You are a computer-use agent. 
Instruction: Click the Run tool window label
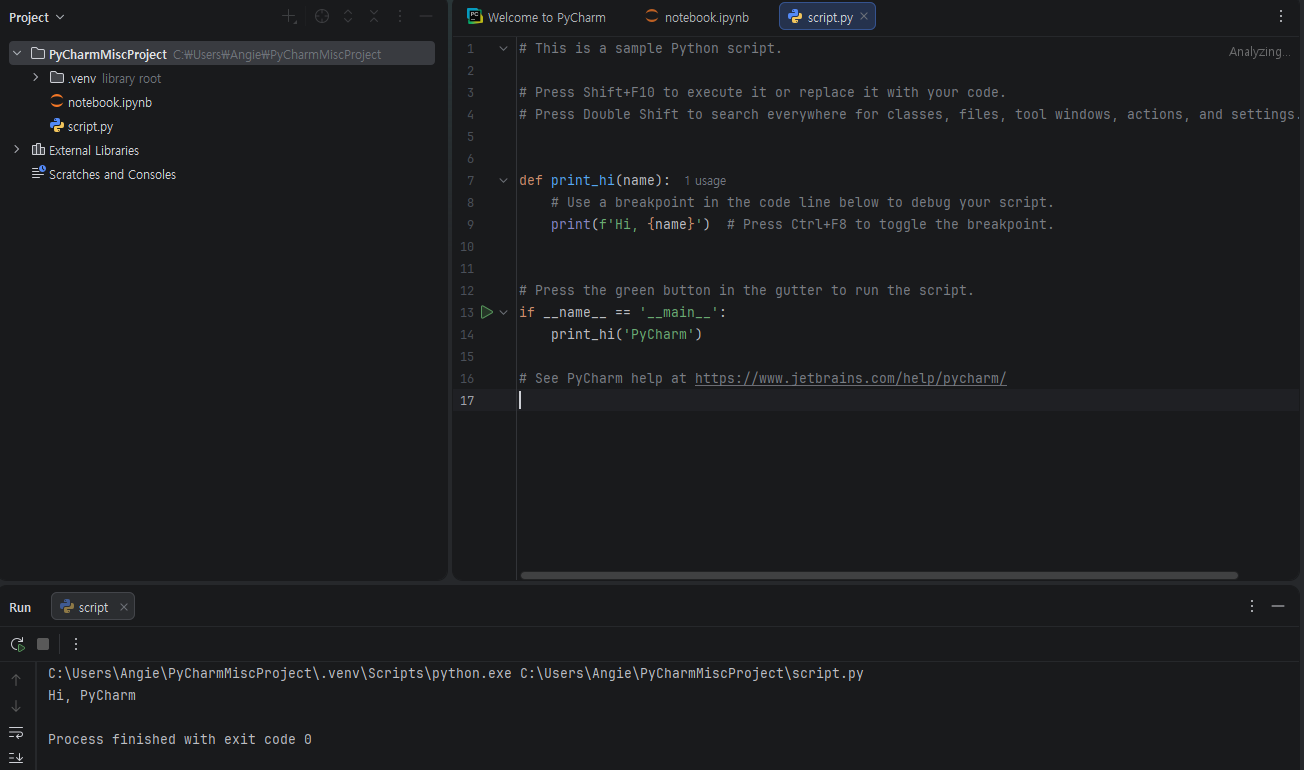20,607
